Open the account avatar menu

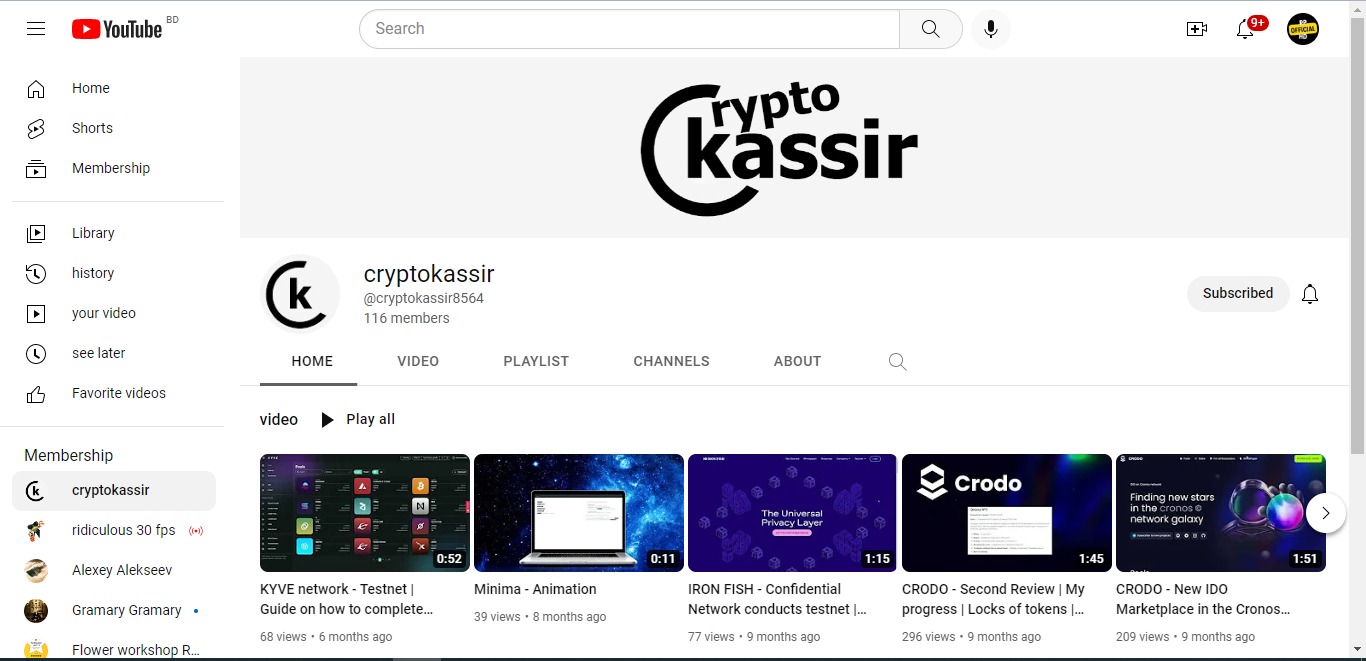pyautogui.click(x=1303, y=29)
